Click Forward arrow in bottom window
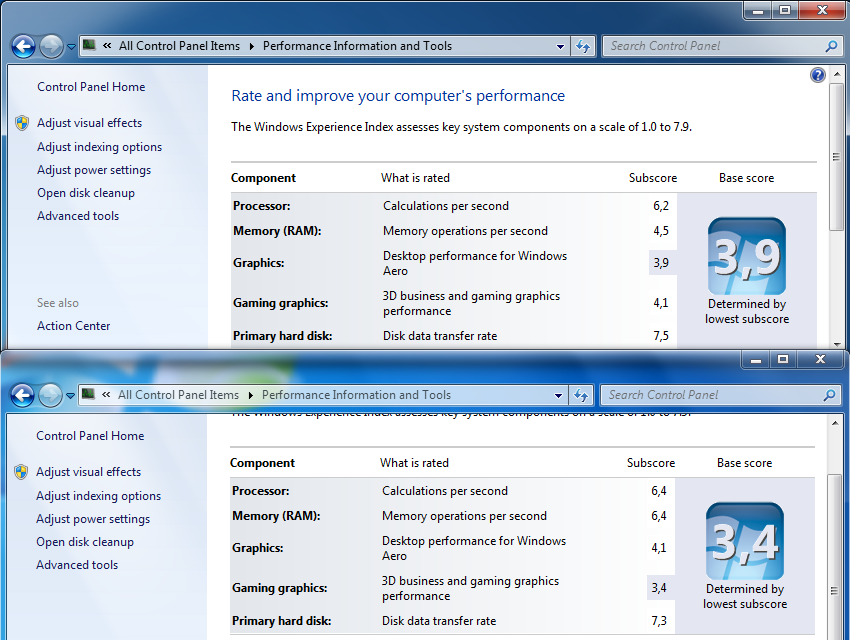 [50, 396]
